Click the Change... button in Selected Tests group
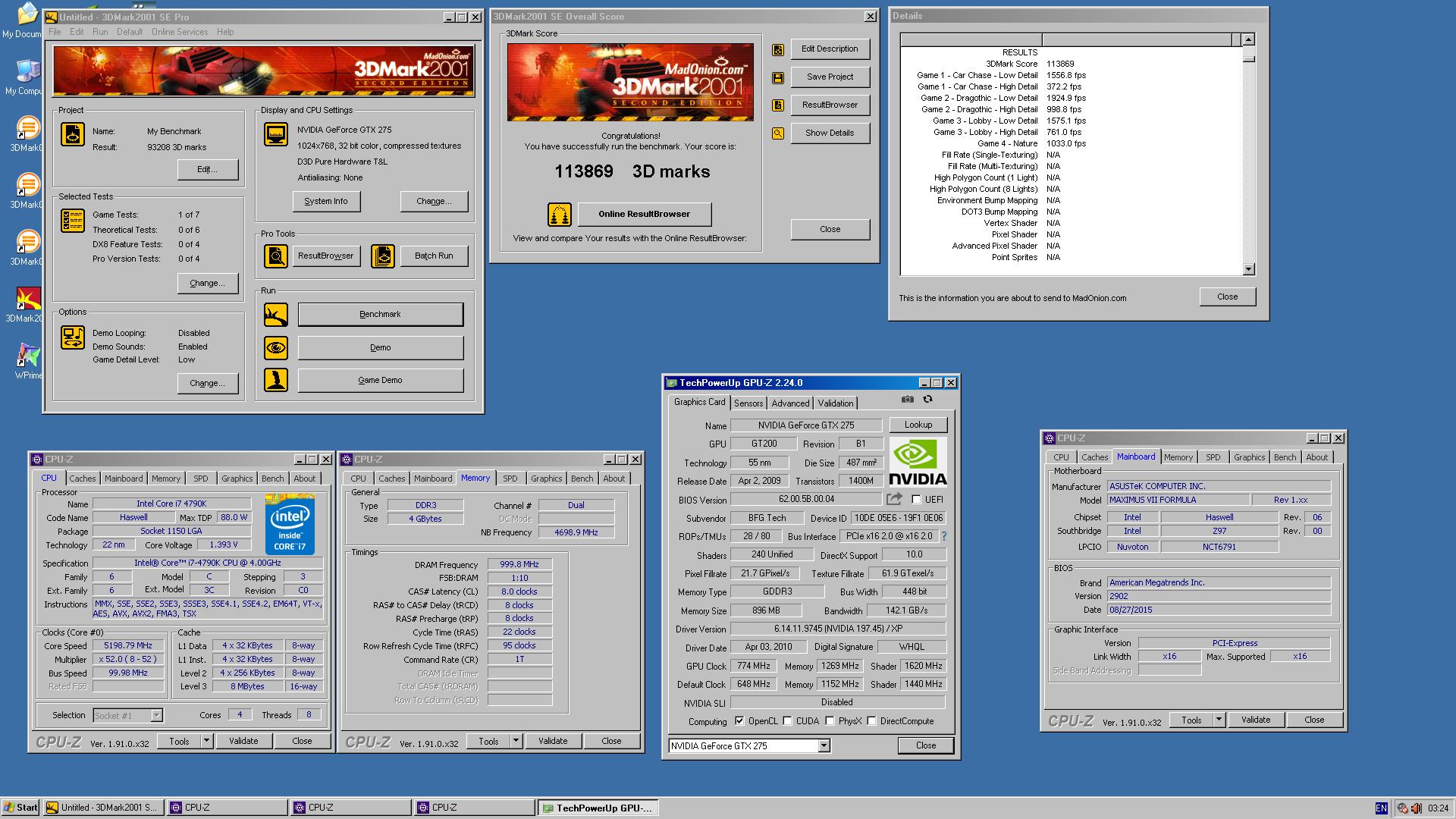Viewport: 1456px width, 819px height. coord(207,284)
